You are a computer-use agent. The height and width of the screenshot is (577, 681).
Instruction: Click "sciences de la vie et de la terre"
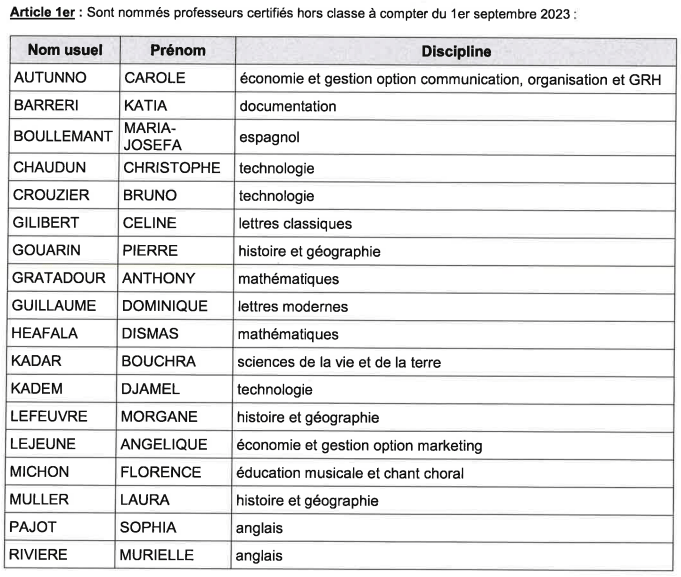click(340, 362)
